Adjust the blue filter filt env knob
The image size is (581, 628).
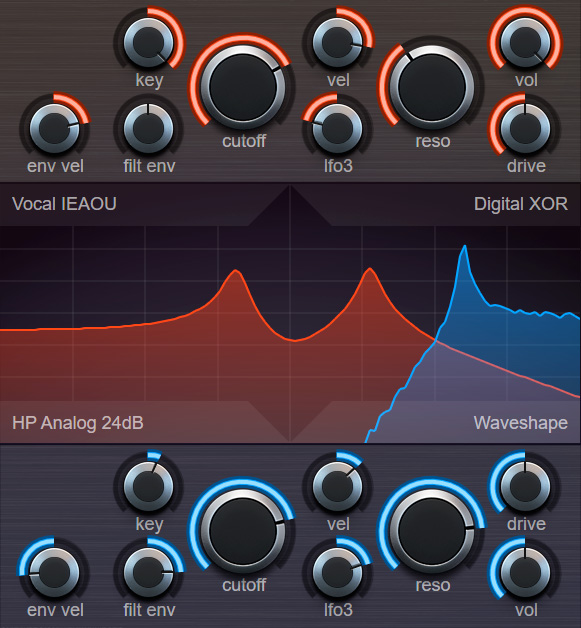[x=149, y=573]
